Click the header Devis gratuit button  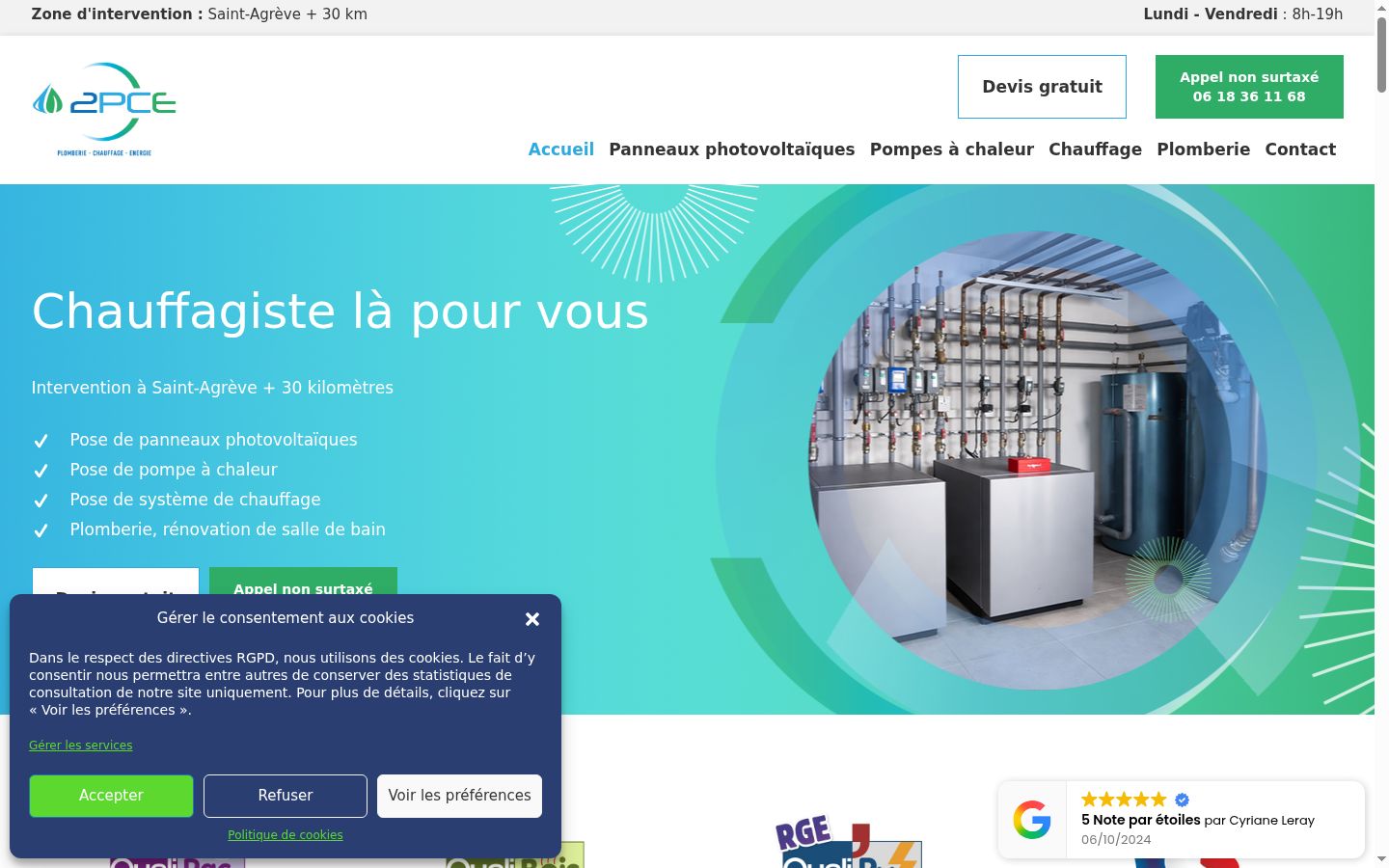click(1042, 87)
